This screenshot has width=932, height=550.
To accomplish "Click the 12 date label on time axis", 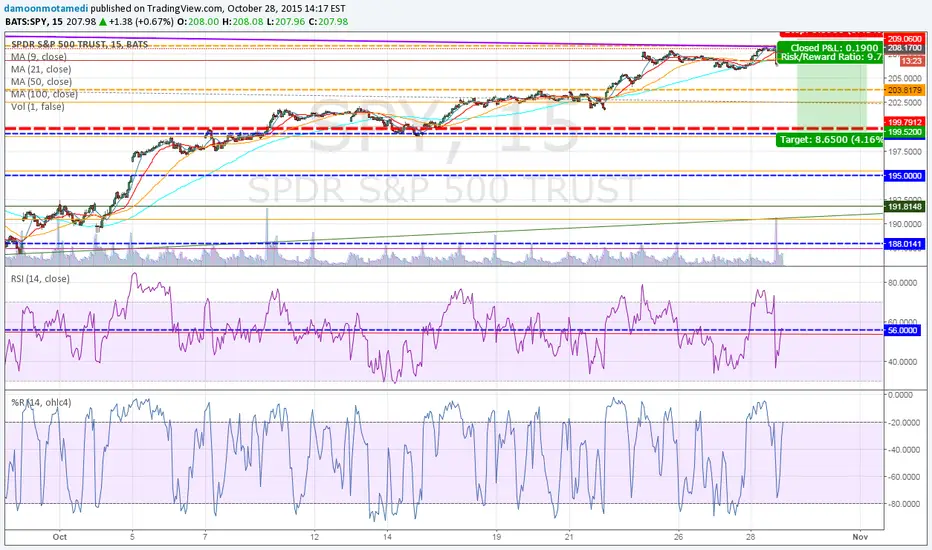I will click(314, 537).
